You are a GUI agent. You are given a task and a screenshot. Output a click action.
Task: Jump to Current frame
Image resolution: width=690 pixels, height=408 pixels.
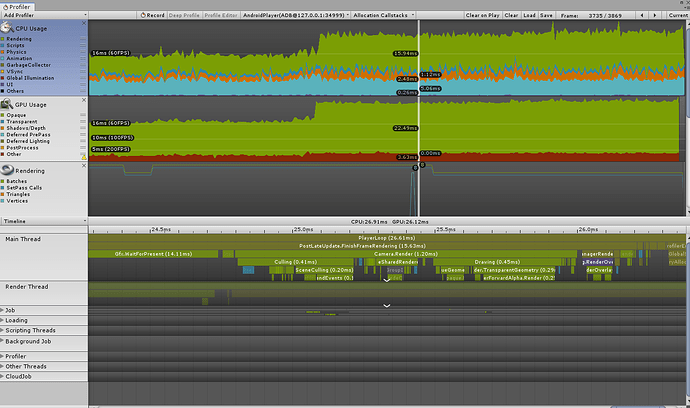tap(678, 15)
